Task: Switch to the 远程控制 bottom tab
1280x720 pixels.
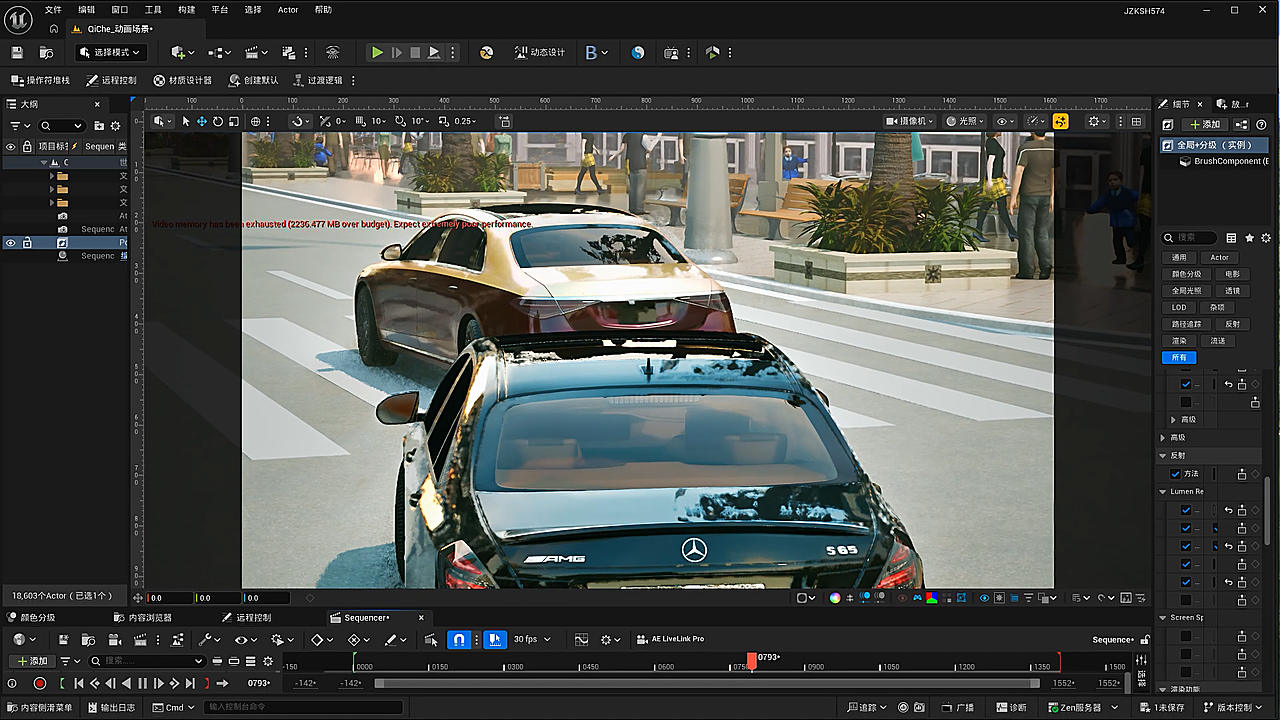Action: click(x=246, y=617)
